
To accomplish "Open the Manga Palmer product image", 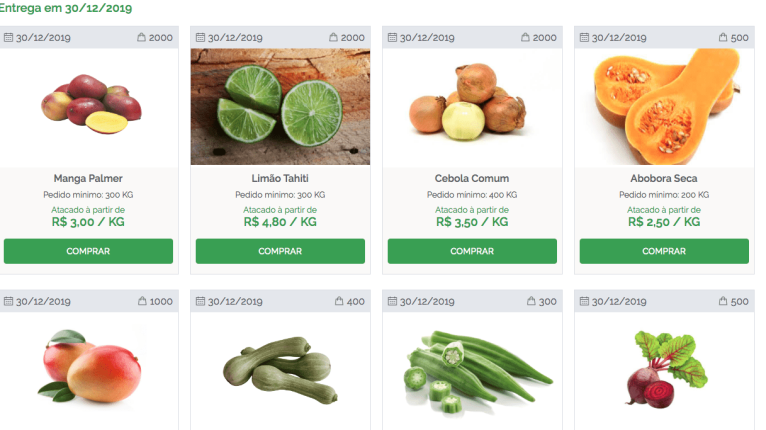I will 89,105.
